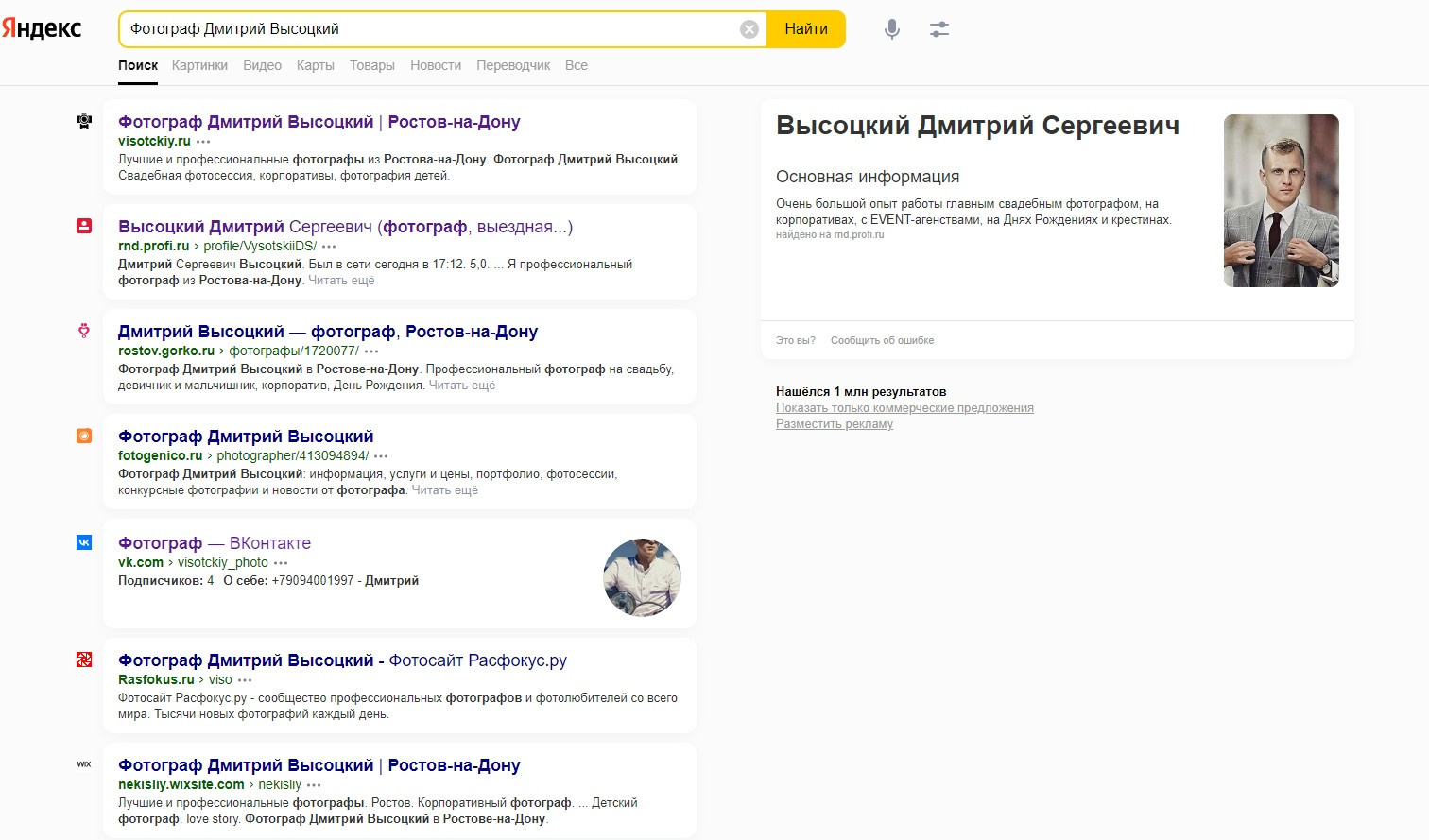The height and width of the screenshot is (840, 1429).
Task: Open three-dots menu for rostov.gorko.ru result
Action: pyautogui.click(x=371, y=351)
